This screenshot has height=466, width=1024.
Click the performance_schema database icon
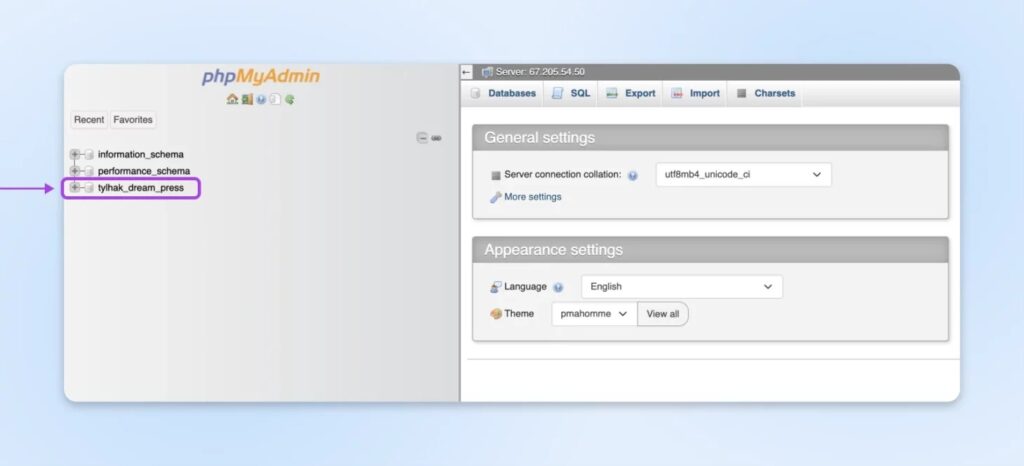pos(89,171)
